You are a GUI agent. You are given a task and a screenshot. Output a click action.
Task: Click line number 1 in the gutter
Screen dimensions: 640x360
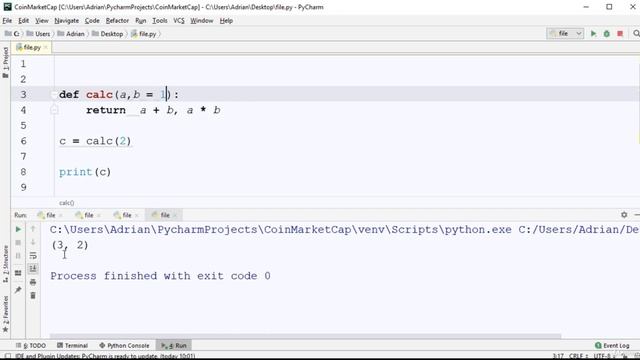(x=23, y=64)
